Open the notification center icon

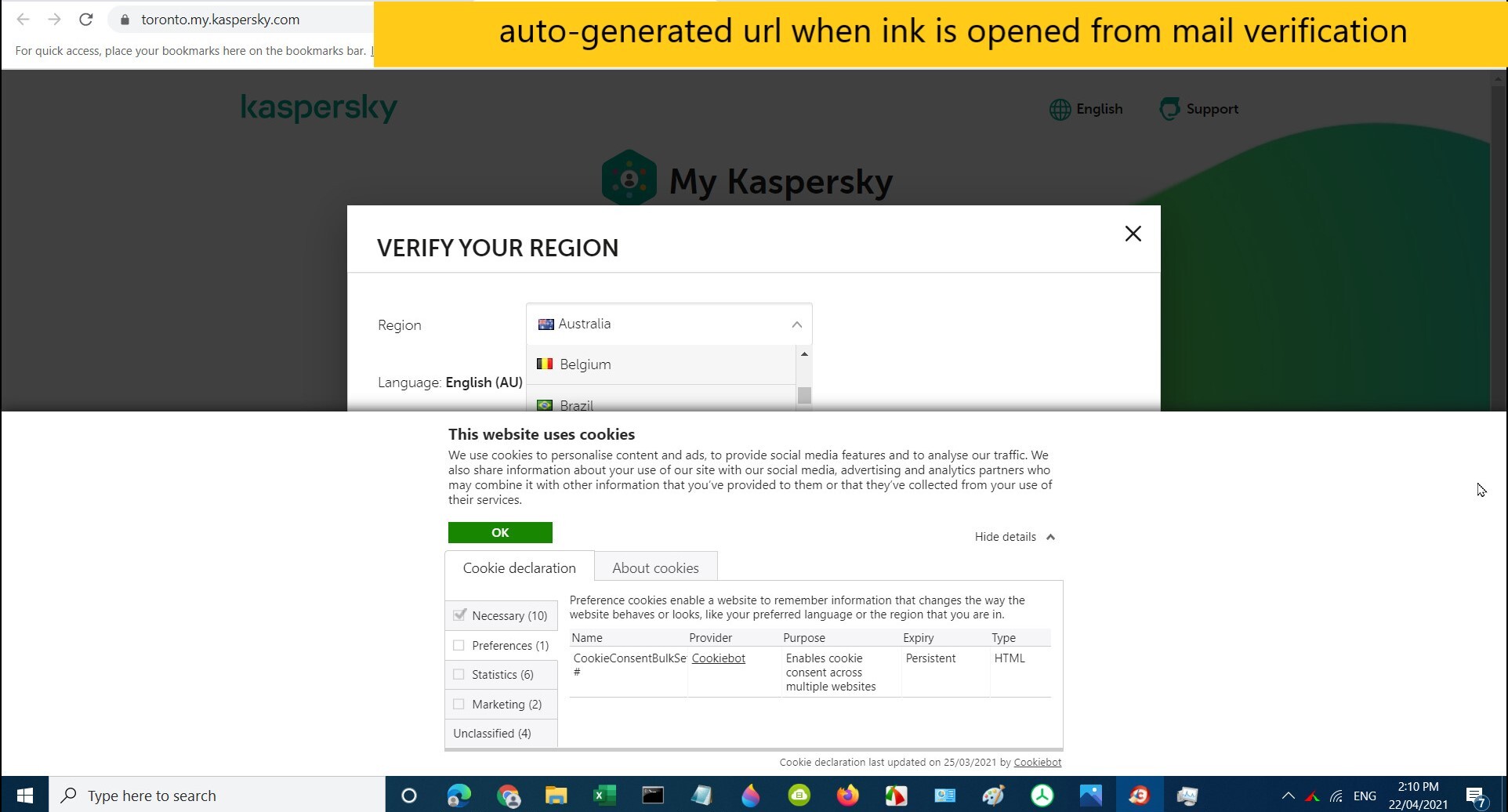click(1475, 797)
